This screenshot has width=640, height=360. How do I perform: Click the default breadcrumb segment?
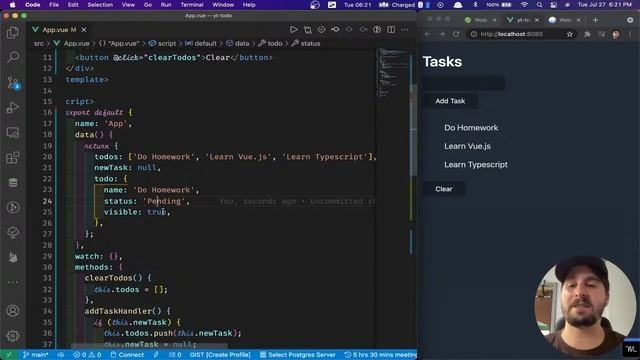click(201, 43)
